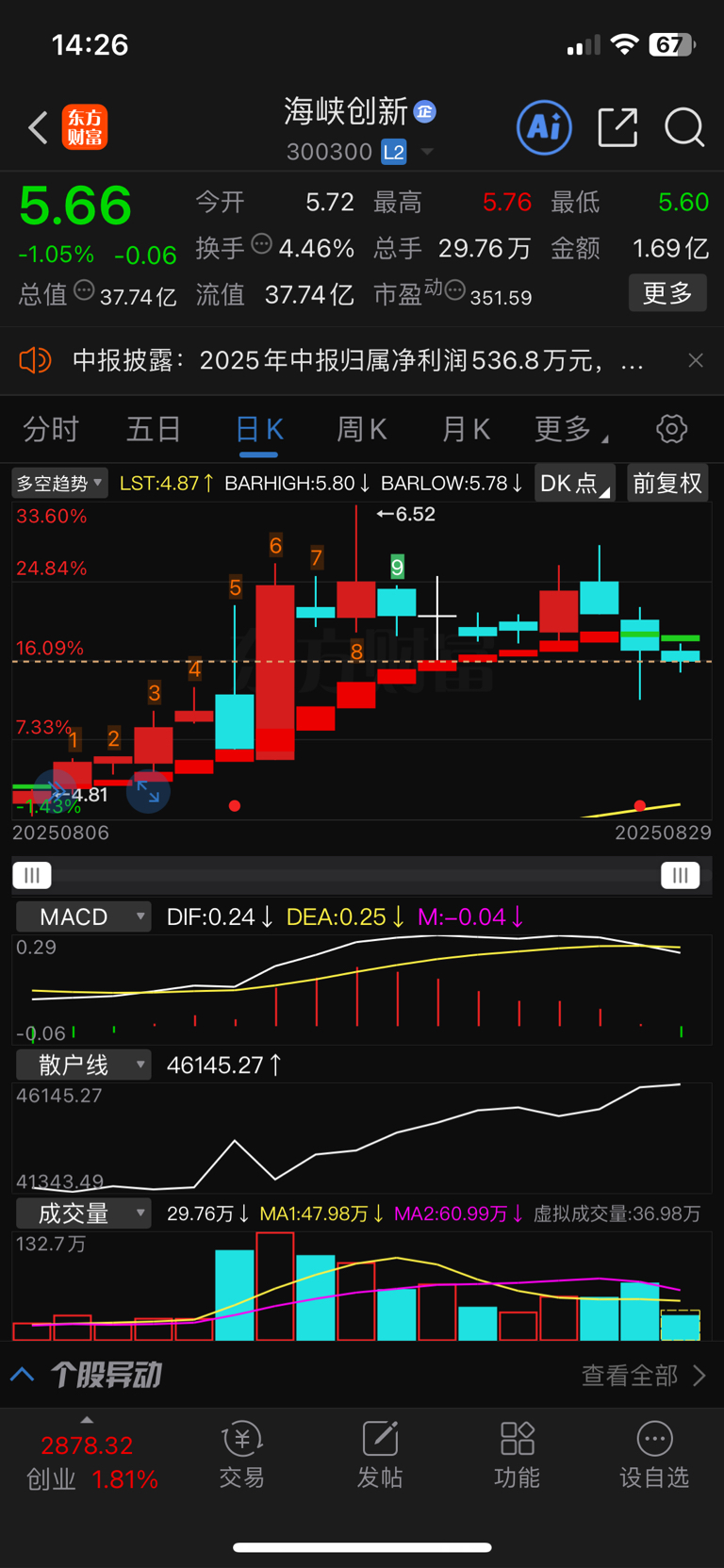This screenshot has width=724, height=1568.
Task: Tap the BARHIGH:5.80 value
Action: point(297,484)
